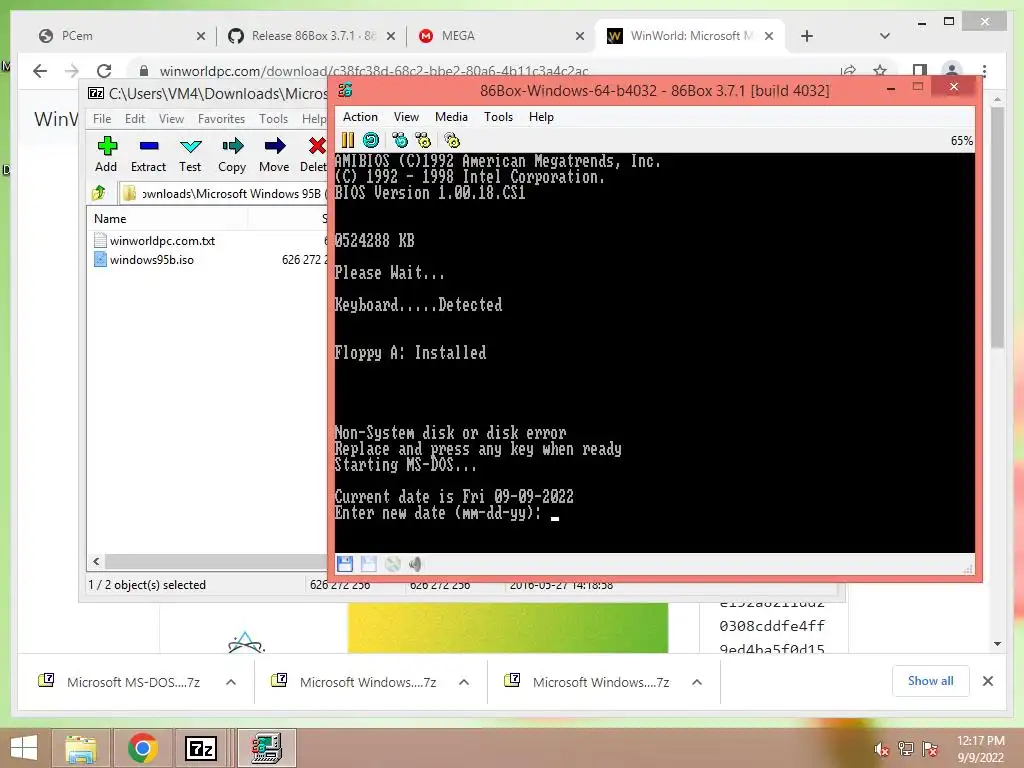The width and height of the screenshot is (1024, 768).
Task: Click the sound speaker icon in 86Box status bar
Action: click(x=415, y=564)
